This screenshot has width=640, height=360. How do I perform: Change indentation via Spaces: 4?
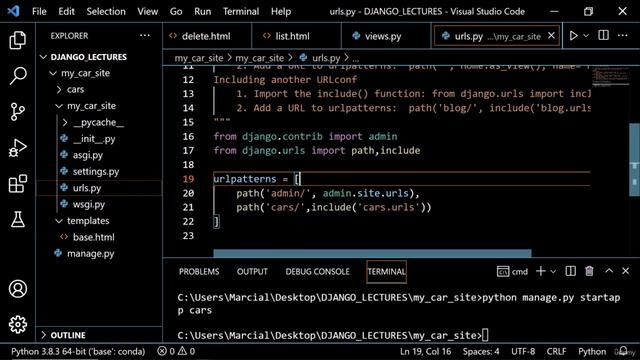[481, 351]
